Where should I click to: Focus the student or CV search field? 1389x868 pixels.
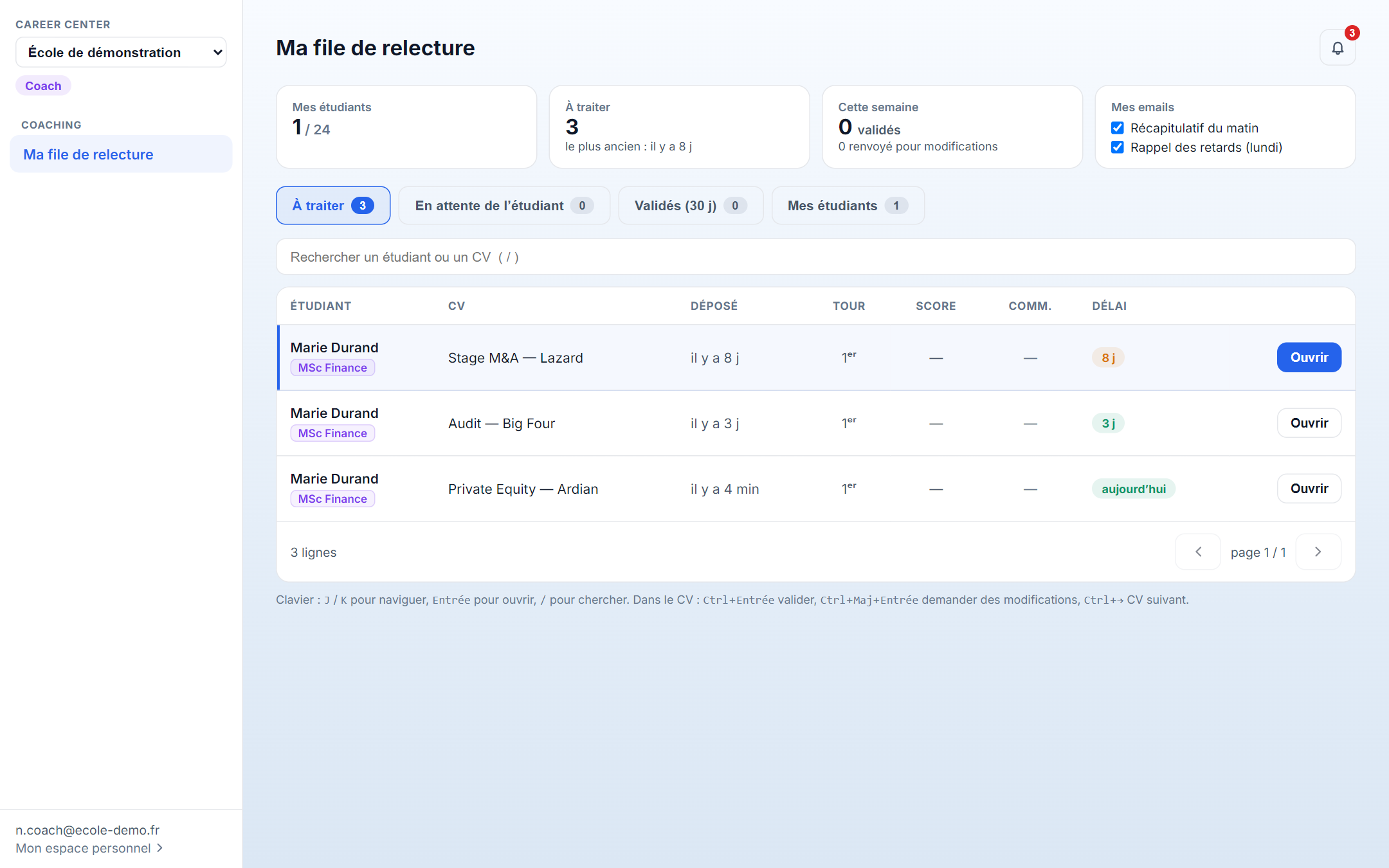(x=815, y=257)
